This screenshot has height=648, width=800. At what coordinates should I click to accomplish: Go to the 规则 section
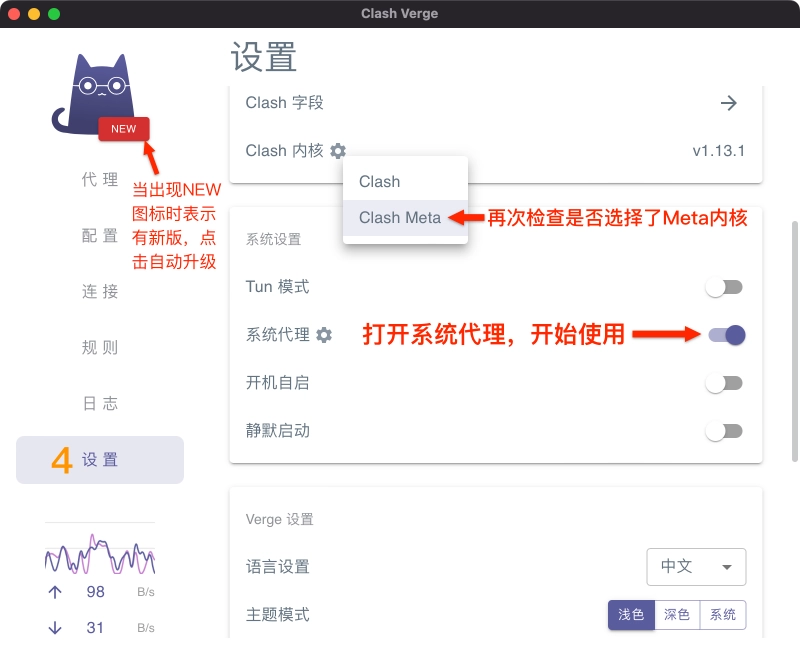pos(99,347)
